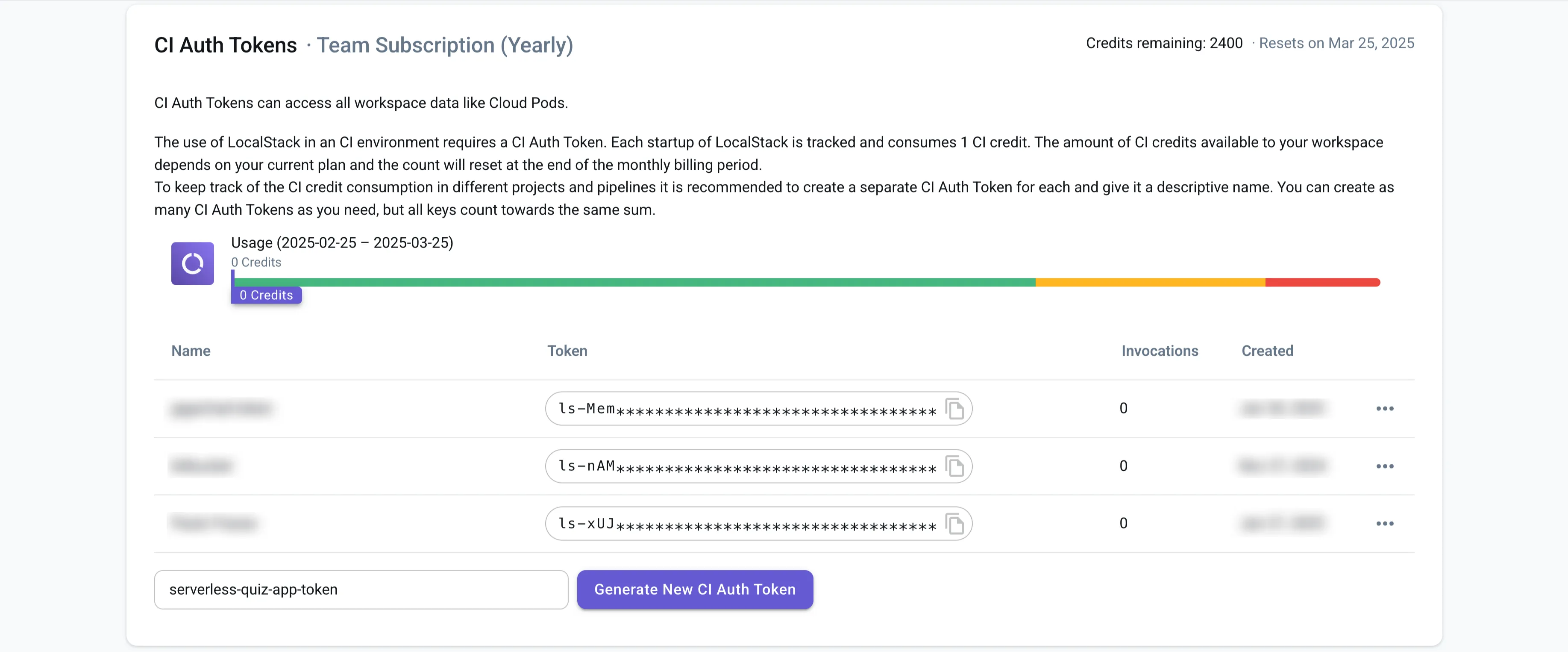
Task: Click Resets on Mar 25, 2025 text
Action: [x=1336, y=43]
